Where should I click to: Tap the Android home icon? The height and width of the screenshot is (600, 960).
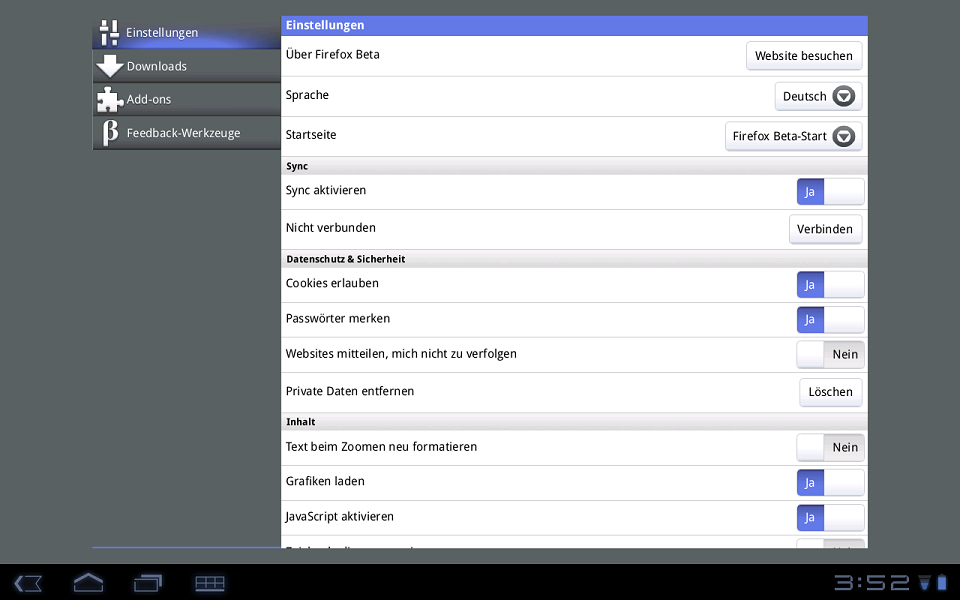point(88,582)
